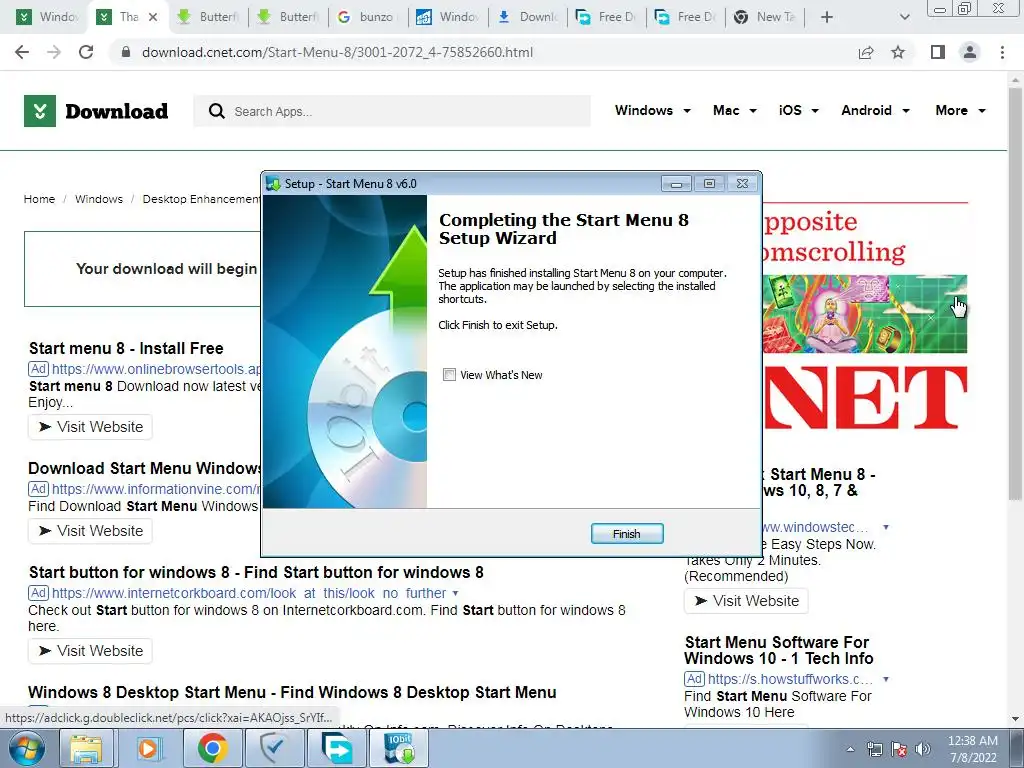Viewport: 1024px width, 768px height.
Task: Click the Windows breadcrumb link
Action: pyautogui.click(x=99, y=199)
